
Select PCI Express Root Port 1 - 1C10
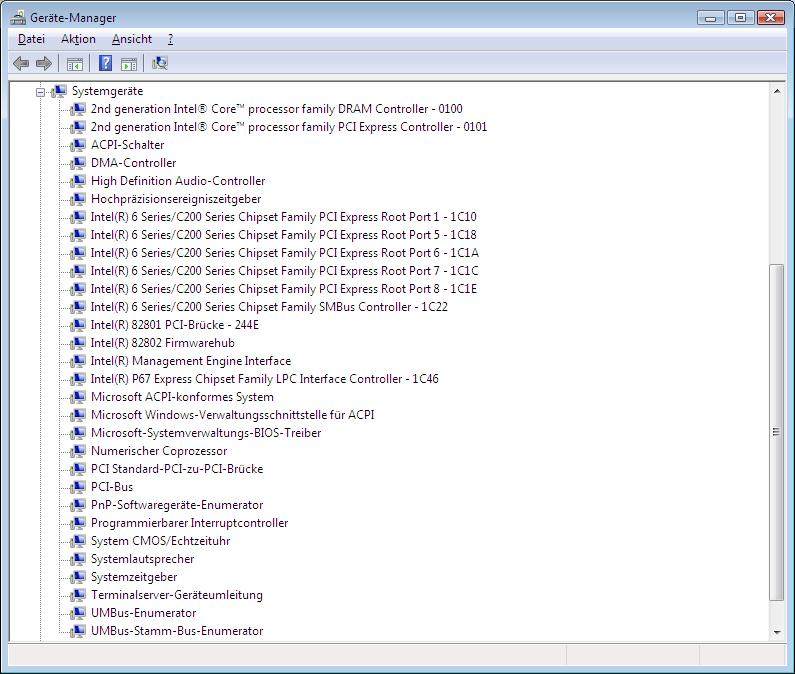click(x=283, y=217)
